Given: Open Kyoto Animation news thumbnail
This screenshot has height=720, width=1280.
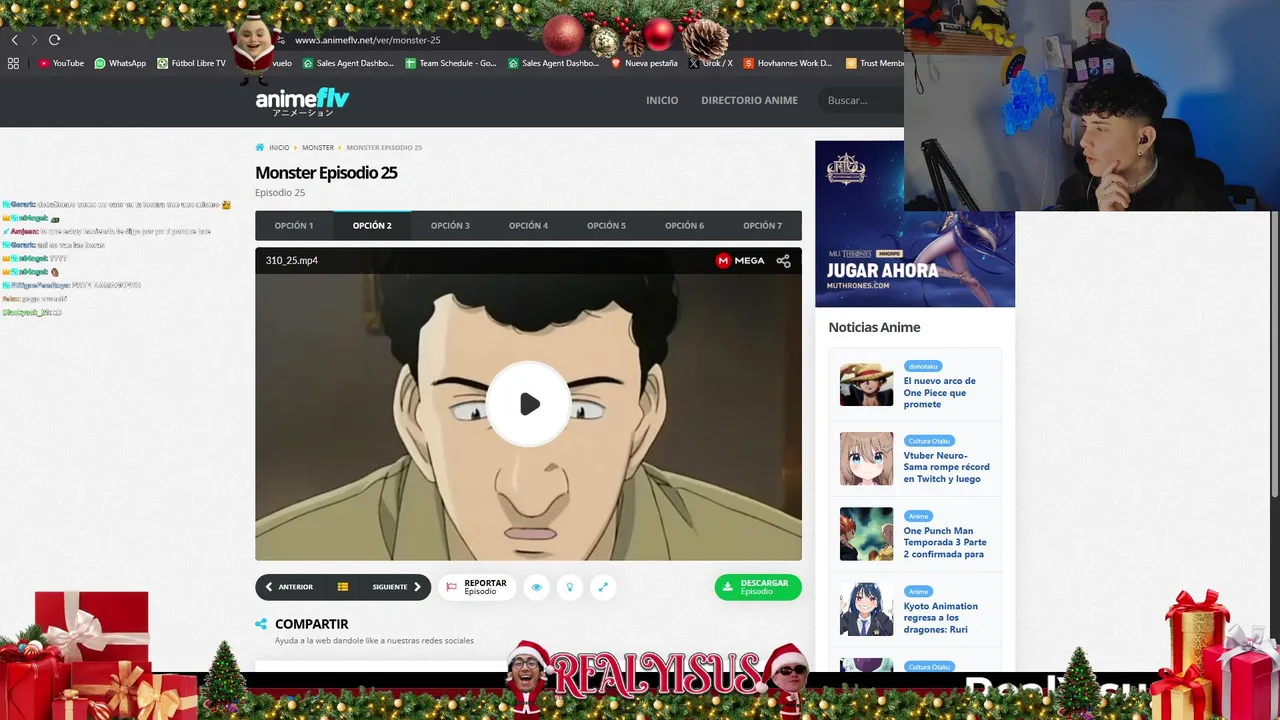Looking at the screenshot, I should pyautogui.click(x=866, y=609).
